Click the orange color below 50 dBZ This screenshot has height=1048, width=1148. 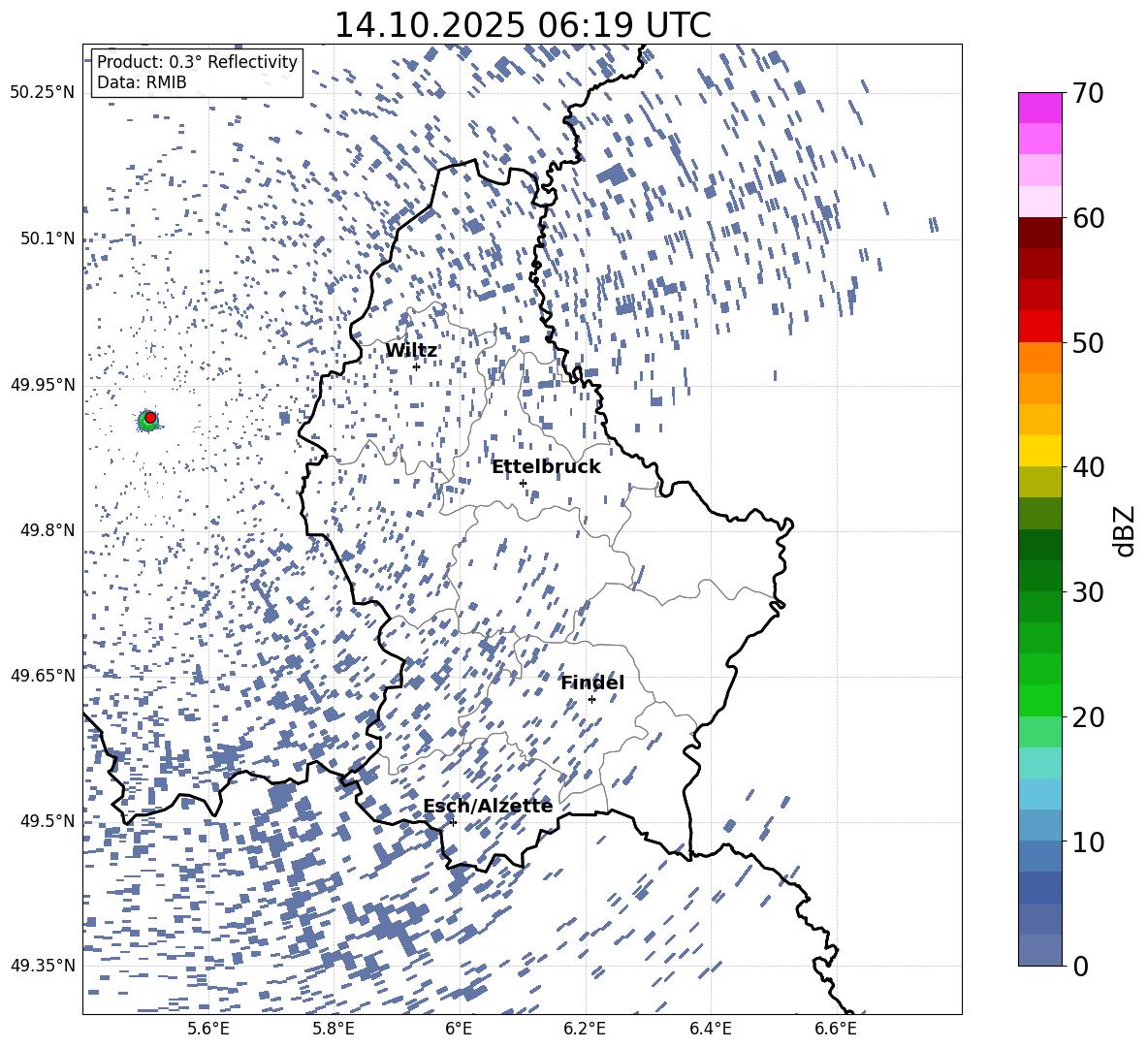point(1040,357)
